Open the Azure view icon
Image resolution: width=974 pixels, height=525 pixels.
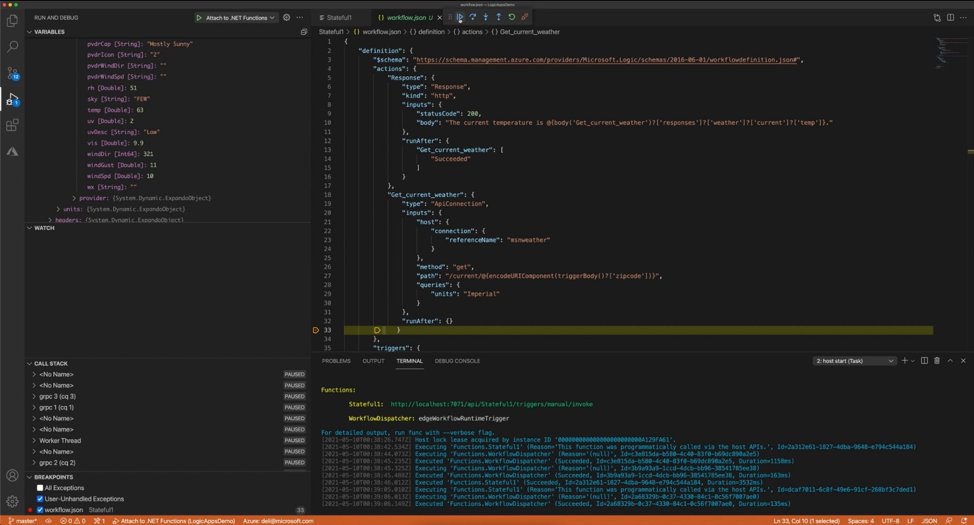[12, 151]
